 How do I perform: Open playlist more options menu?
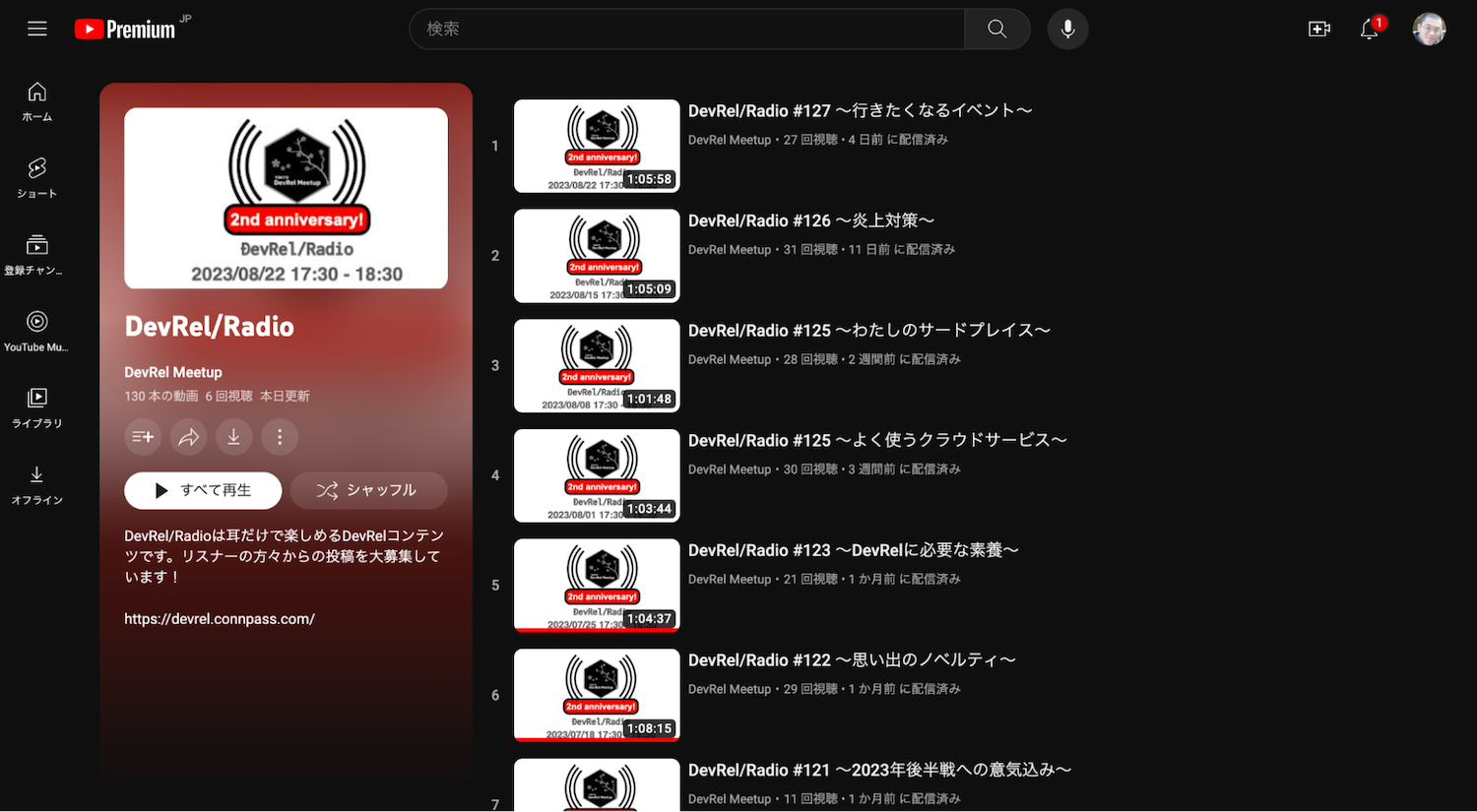pyautogui.click(x=280, y=437)
